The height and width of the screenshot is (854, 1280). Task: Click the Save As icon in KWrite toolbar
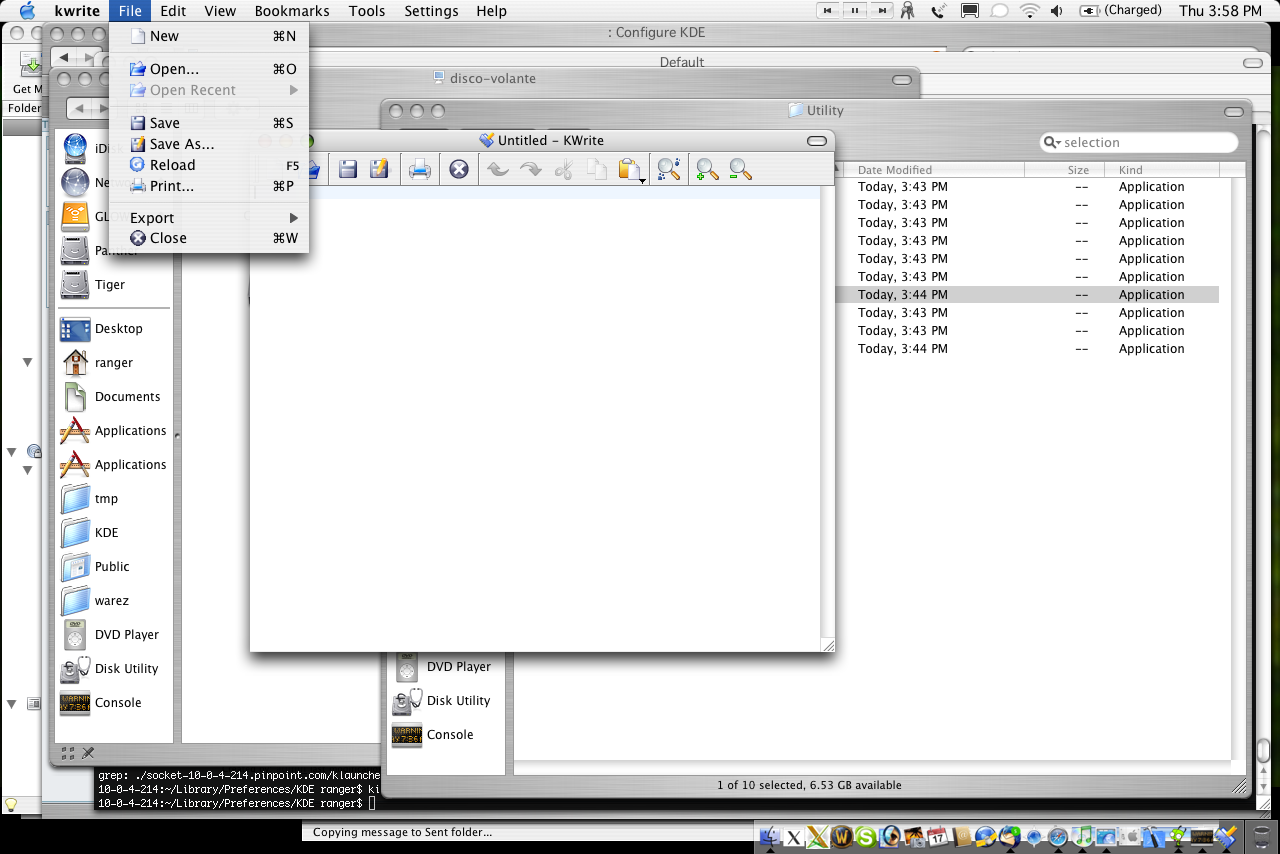[379, 169]
